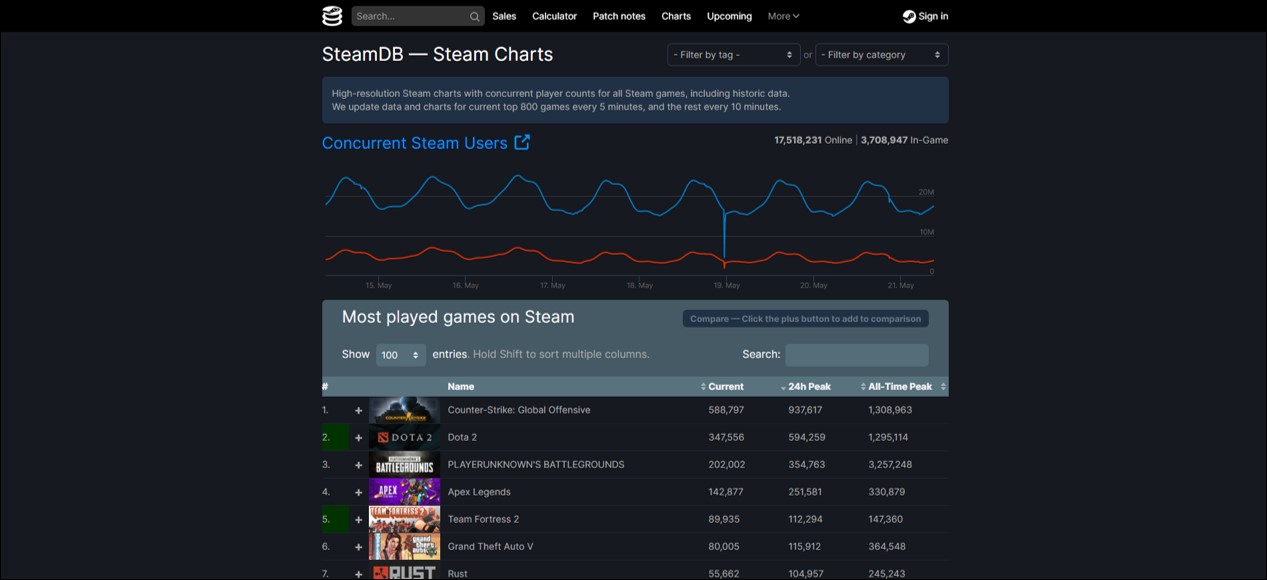Sort by the # rank column header
This screenshot has height=580, width=1267.
(x=325, y=386)
